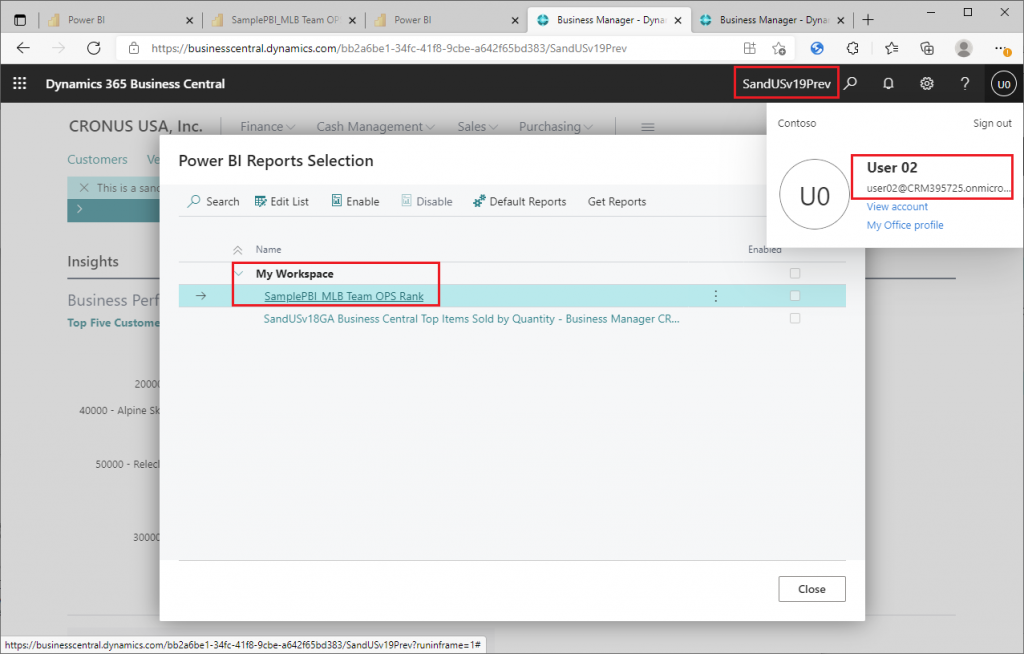Open the role center hamburger menu
The width and height of the screenshot is (1024, 654).
pyautogui.click(x=647, y=127)
